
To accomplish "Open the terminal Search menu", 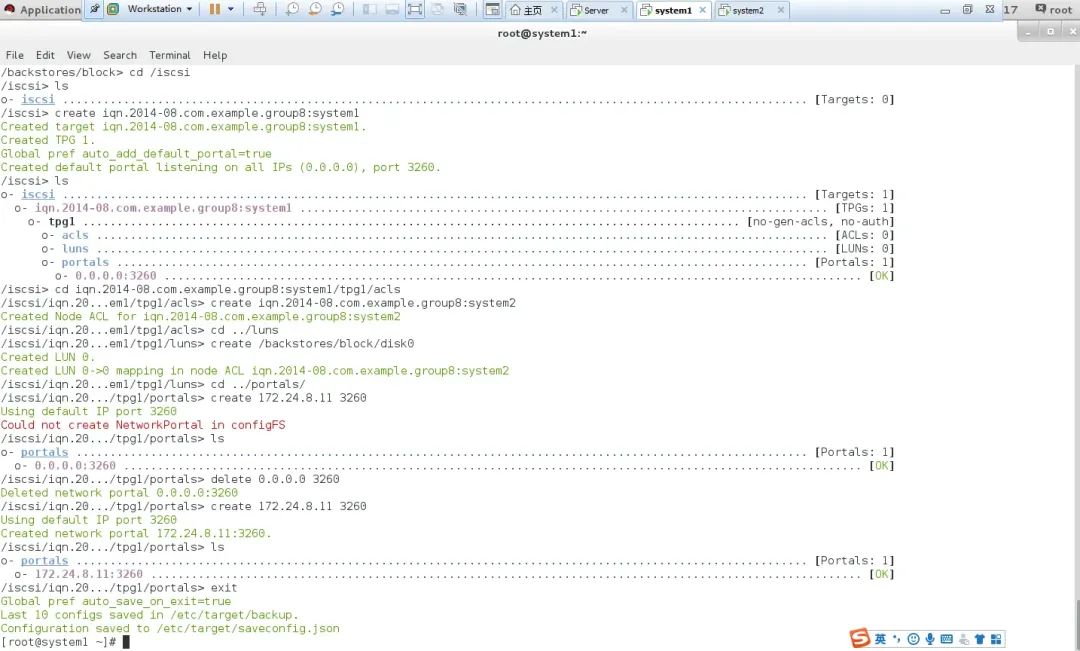I will pos(120,55).
